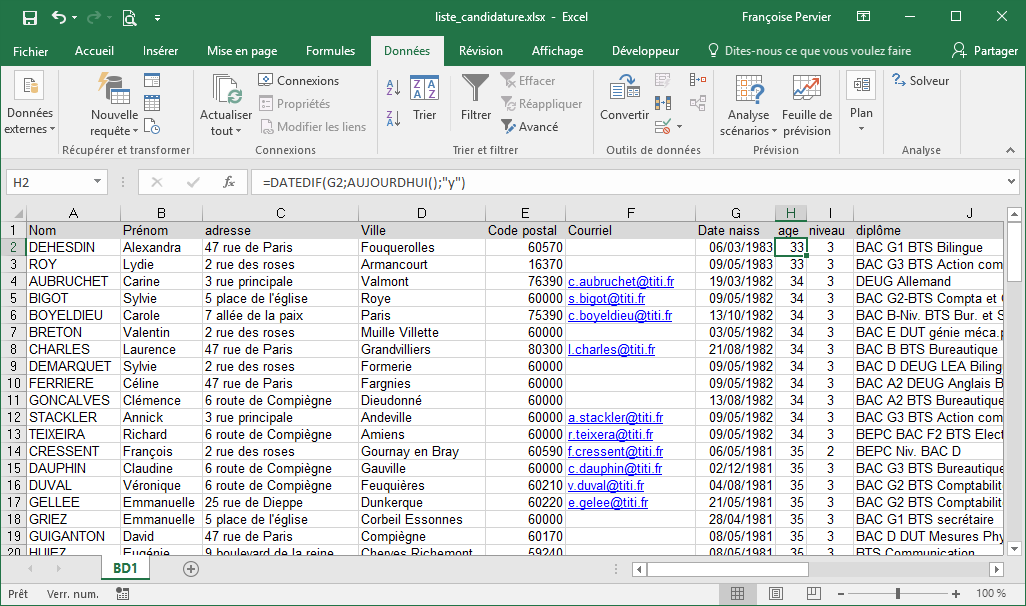Expand the formula bar
1026x606 pixels.
pos(1012,182)
